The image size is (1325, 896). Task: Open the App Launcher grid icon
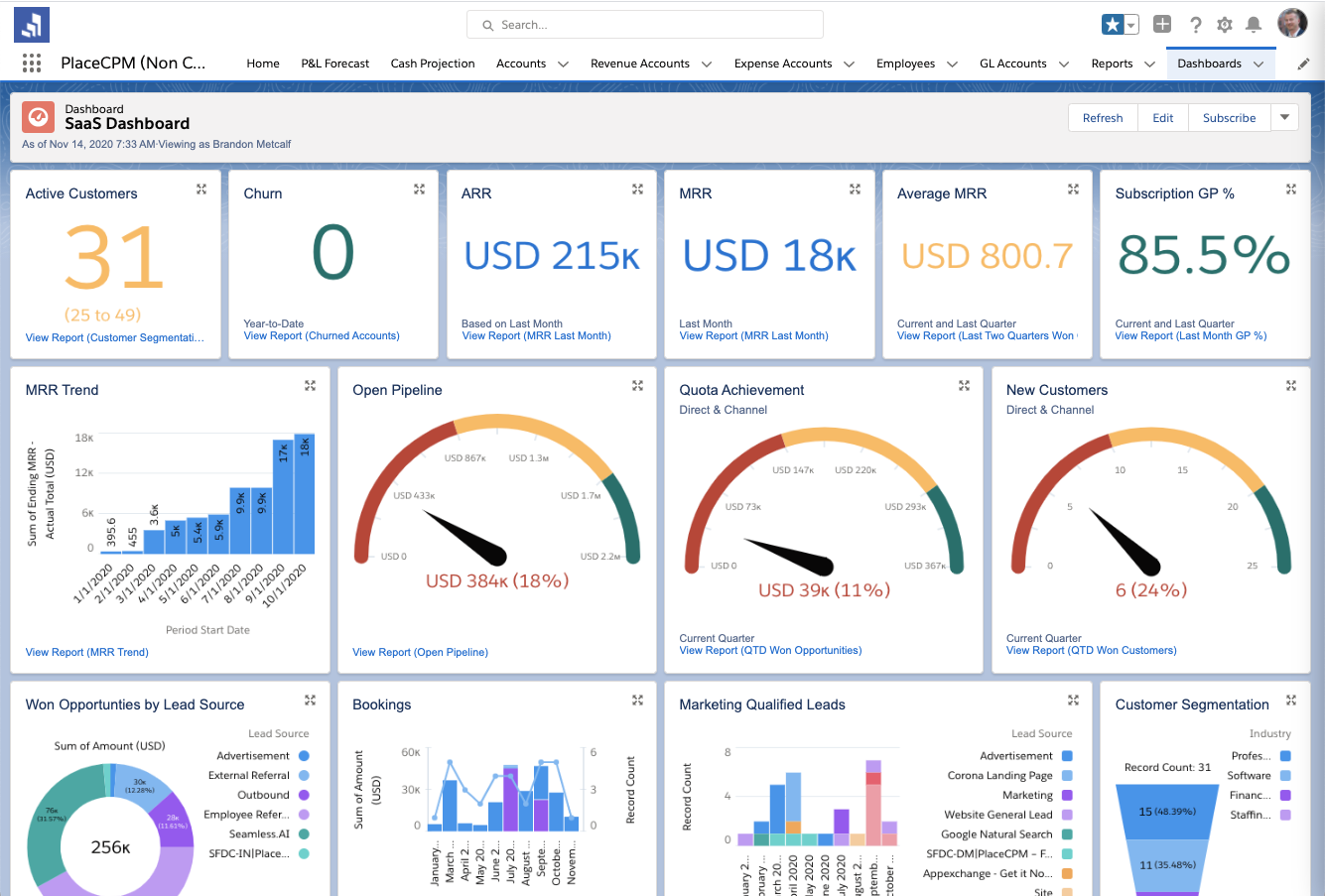coord(32,64)
